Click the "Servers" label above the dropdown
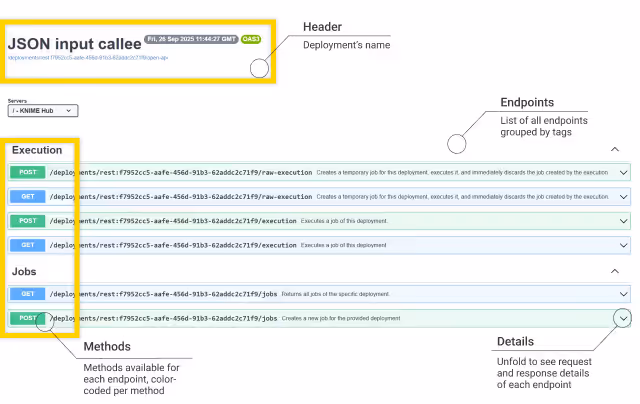The image size is (640, 404). (x=17, y=101)
